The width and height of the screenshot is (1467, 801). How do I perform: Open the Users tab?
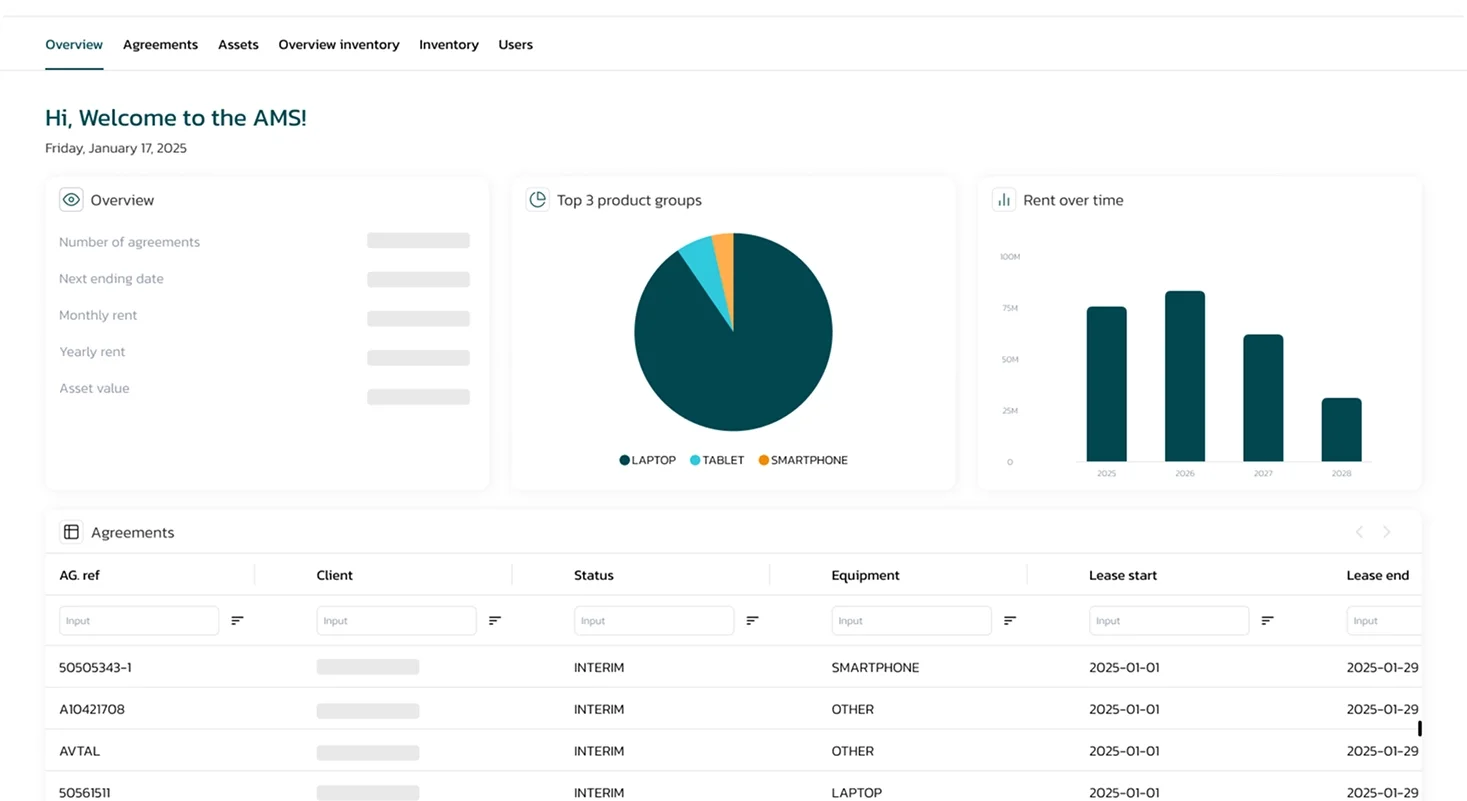(515, 45)
